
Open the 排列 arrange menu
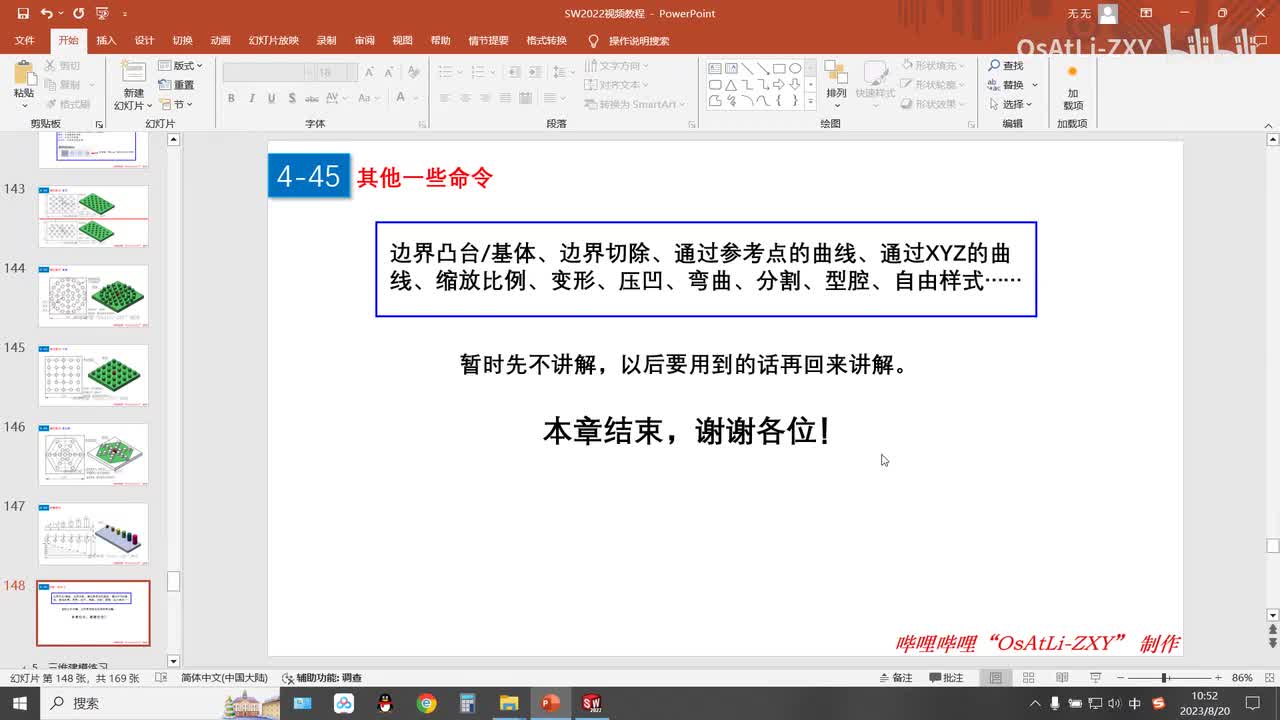[x=836, y=84]
